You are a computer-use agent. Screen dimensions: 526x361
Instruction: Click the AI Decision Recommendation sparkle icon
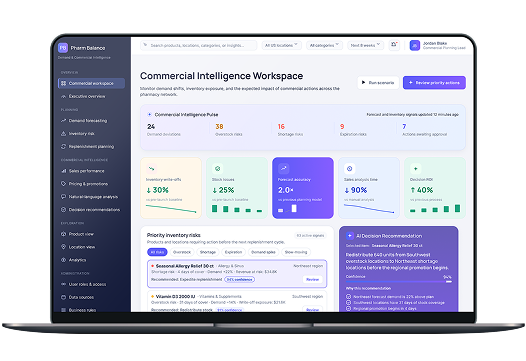(x=350, y=236)
